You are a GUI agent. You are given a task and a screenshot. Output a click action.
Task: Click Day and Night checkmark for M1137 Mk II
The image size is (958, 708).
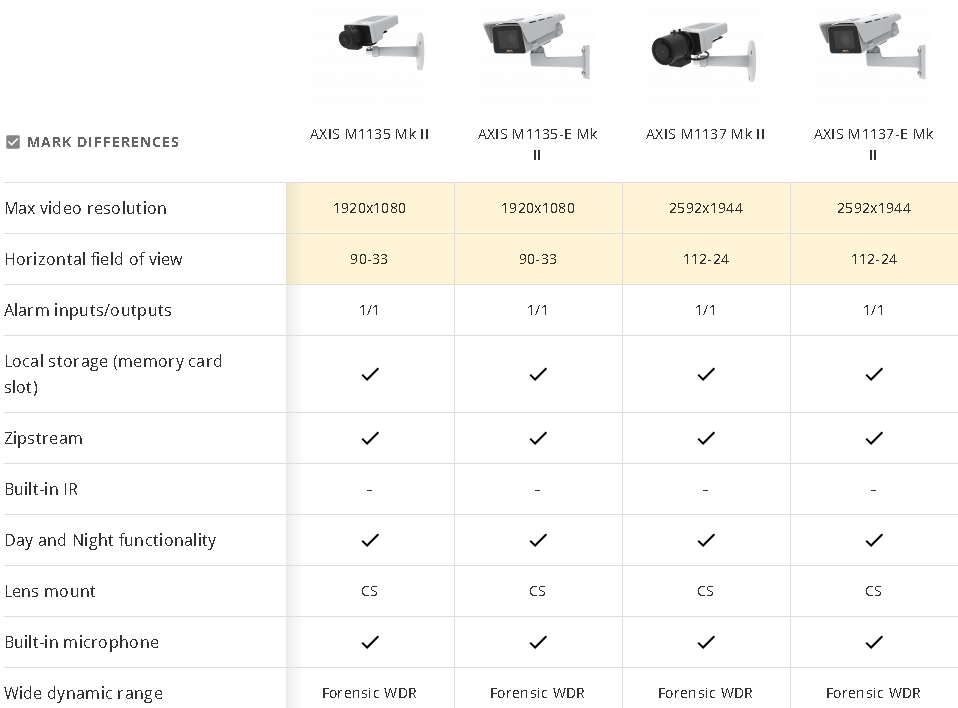[706, 540]
